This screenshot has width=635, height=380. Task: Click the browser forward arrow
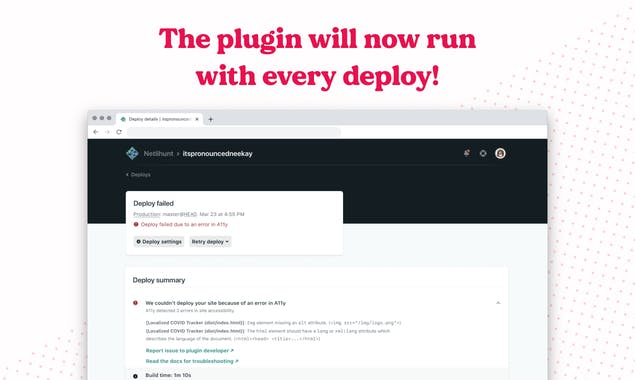point(107,132)
